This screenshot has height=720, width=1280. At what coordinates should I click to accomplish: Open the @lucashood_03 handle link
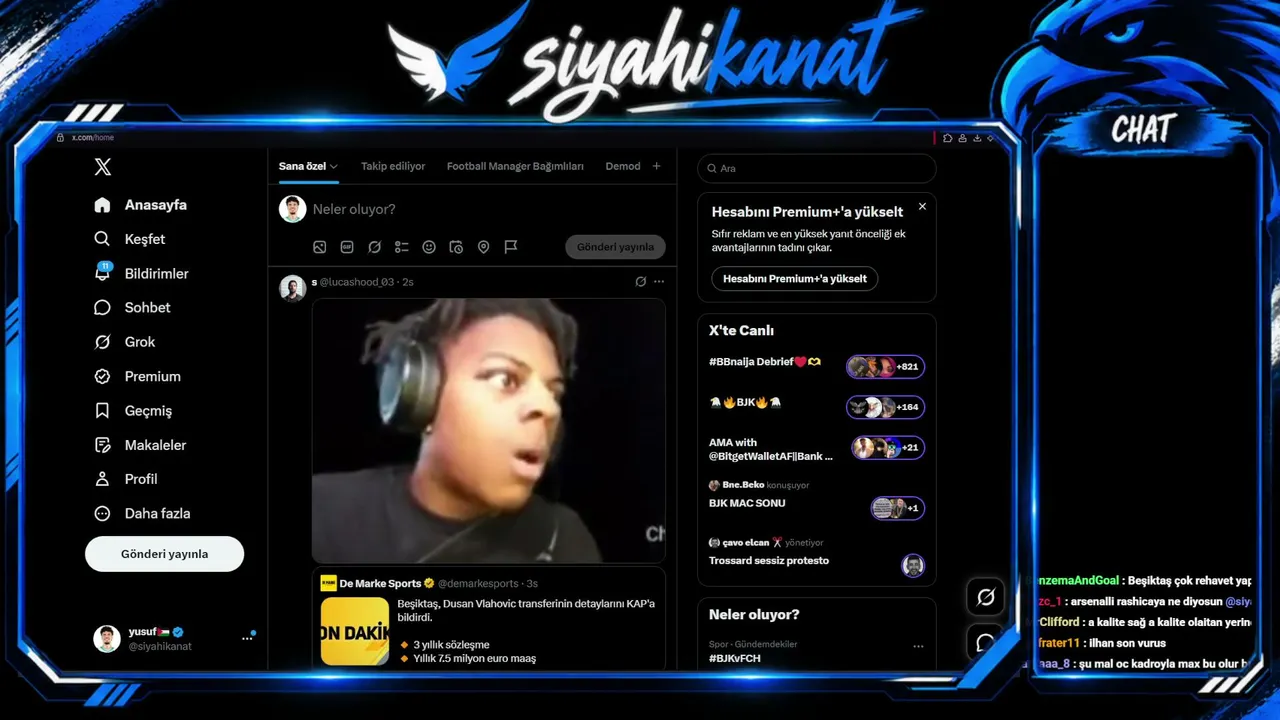357,282
